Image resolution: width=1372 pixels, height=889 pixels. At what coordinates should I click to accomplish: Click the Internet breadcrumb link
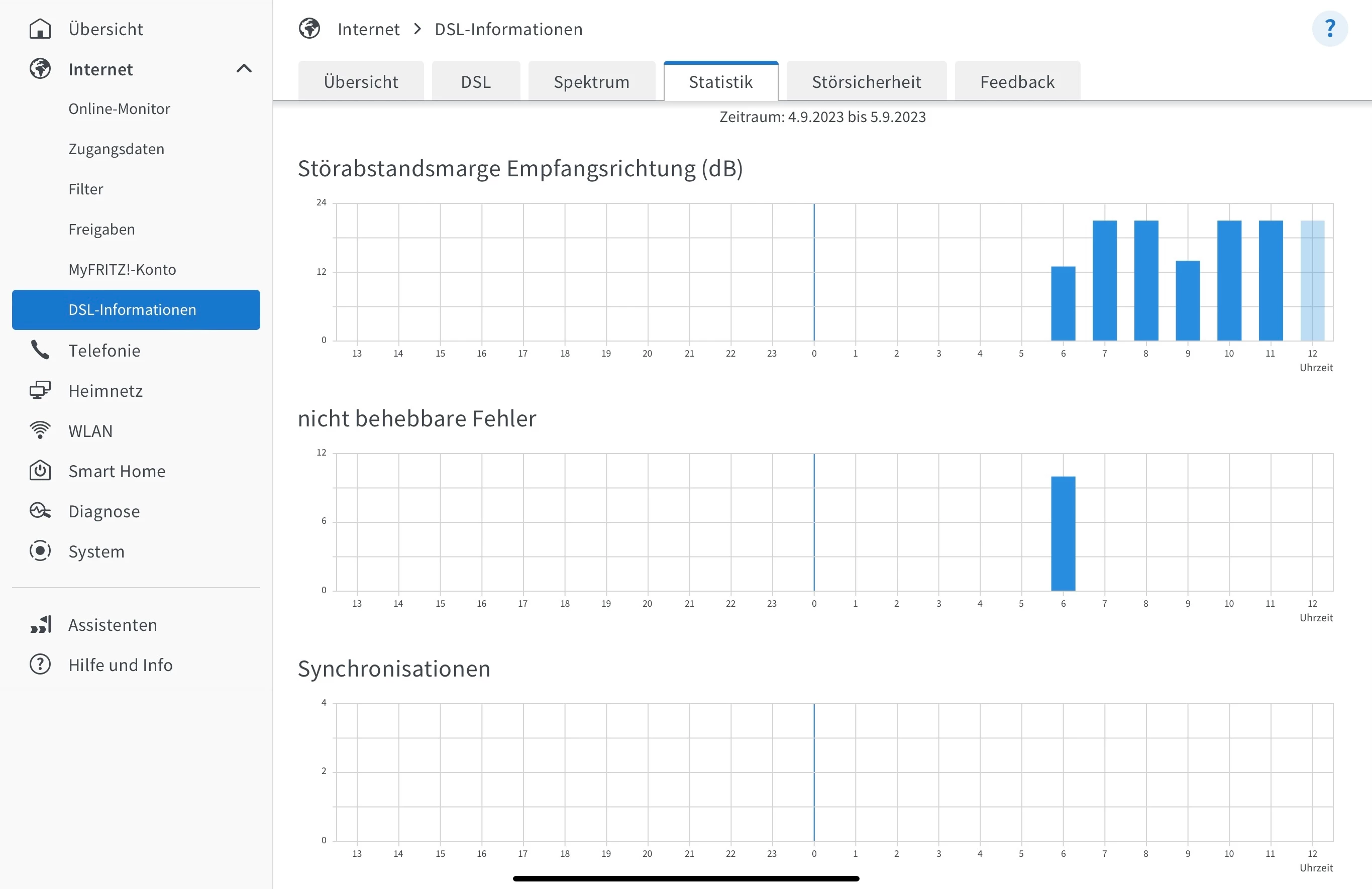pyautogui.click(x=368, y=29)
